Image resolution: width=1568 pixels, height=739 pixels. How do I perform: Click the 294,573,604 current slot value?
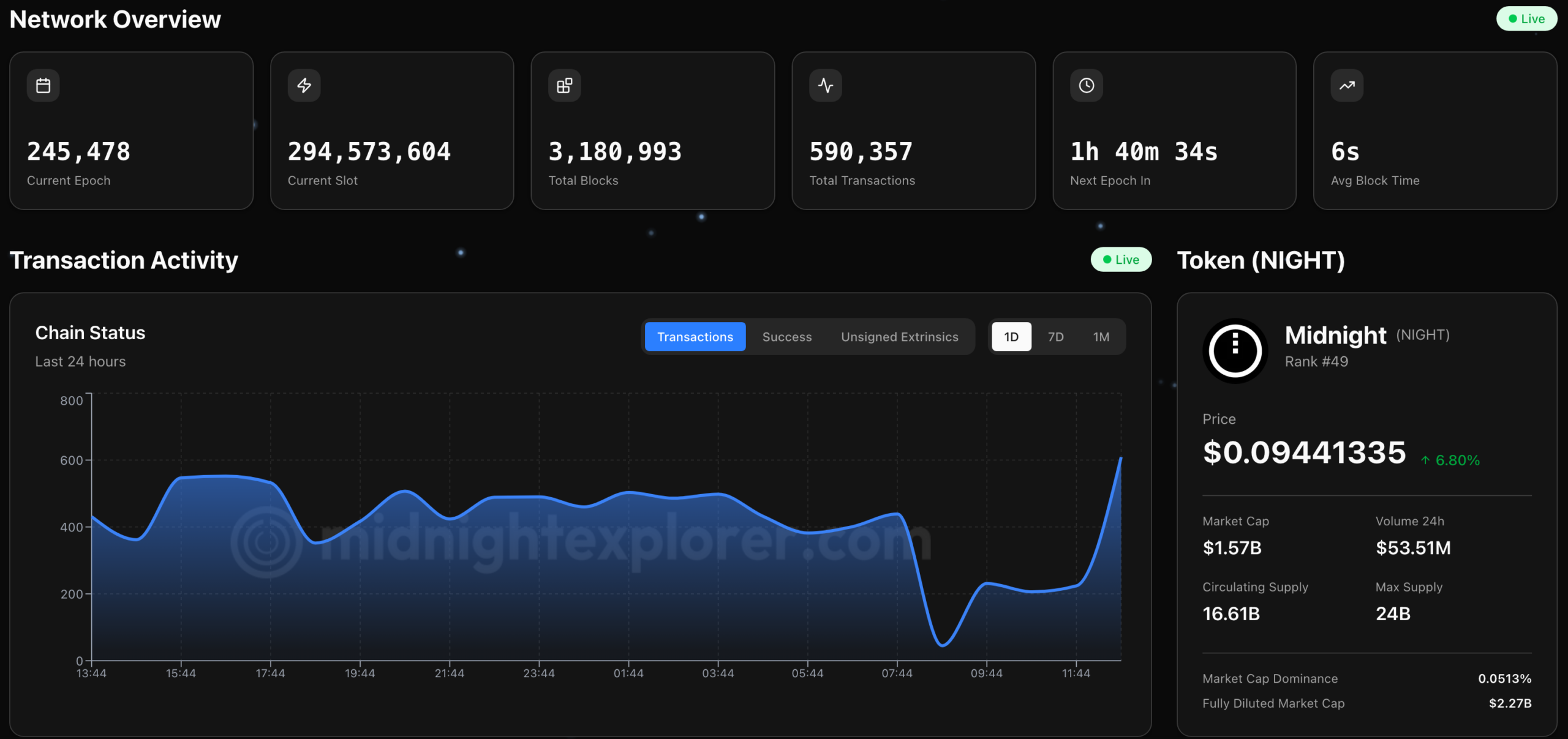369,152
